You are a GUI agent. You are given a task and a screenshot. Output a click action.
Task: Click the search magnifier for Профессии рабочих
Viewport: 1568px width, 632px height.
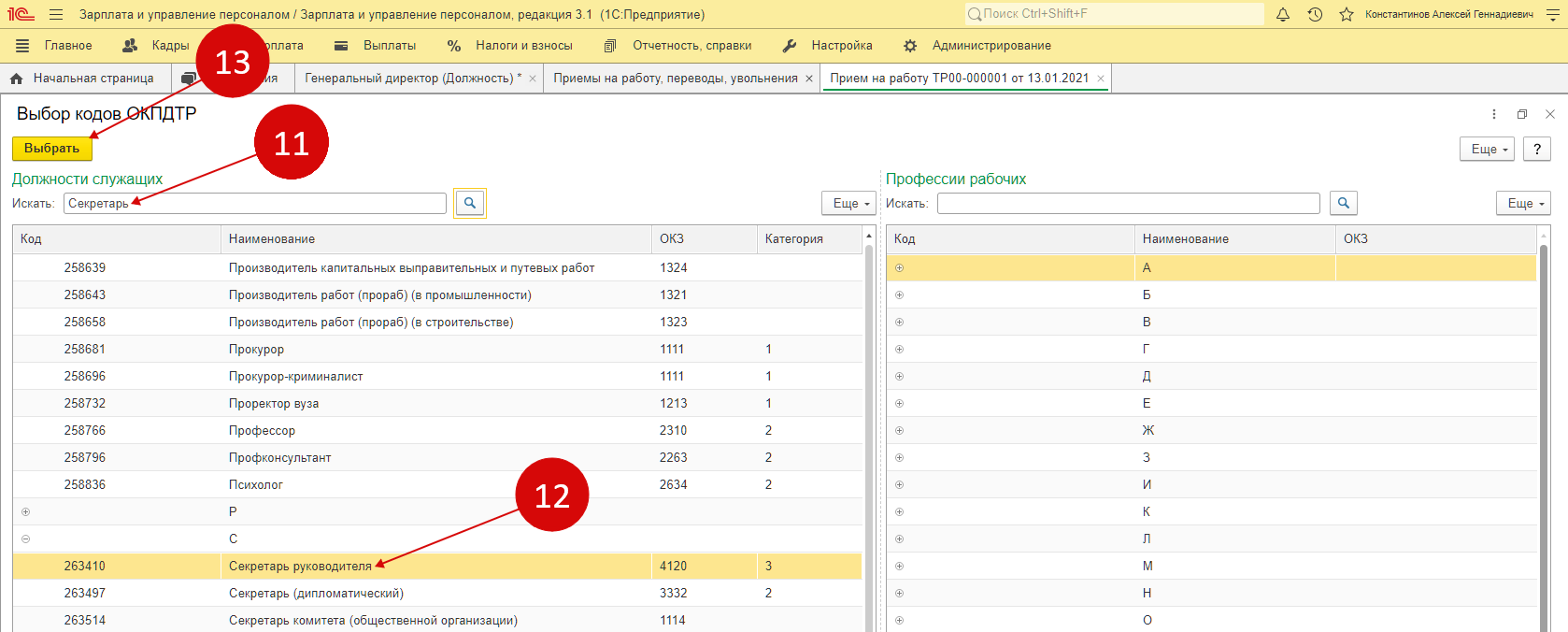pos(1343,203)
